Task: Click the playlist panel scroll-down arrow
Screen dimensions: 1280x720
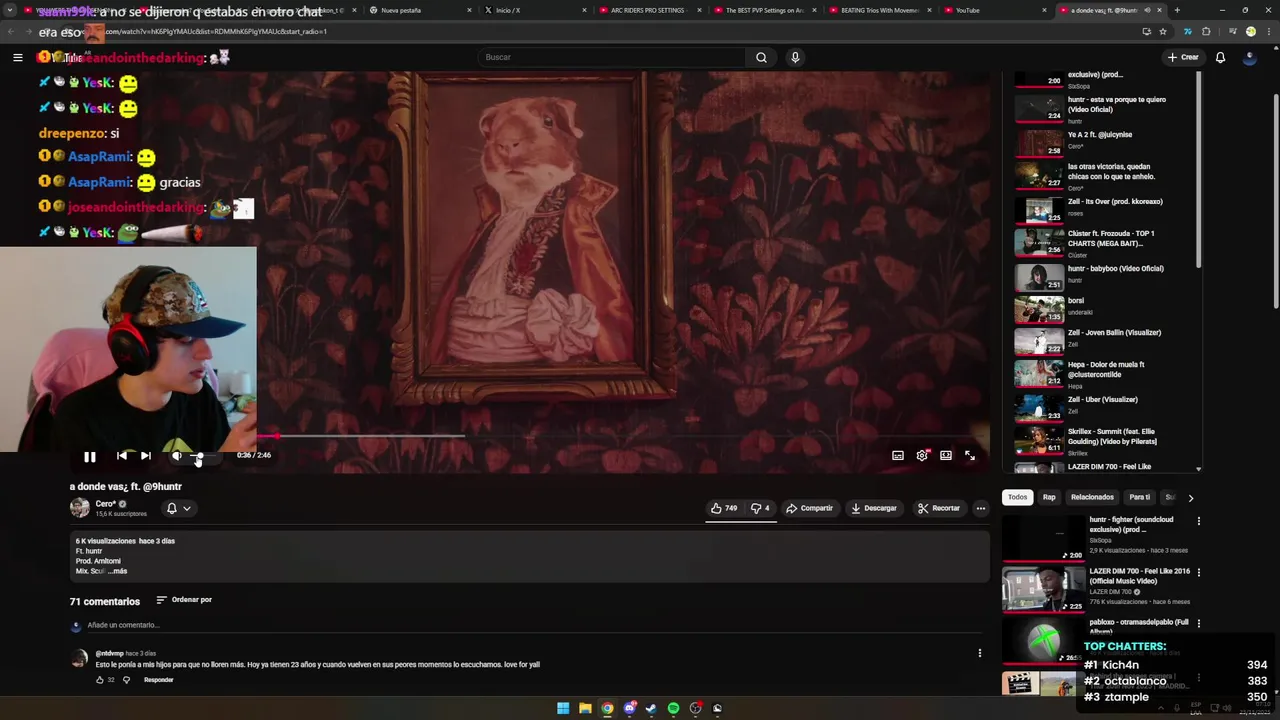Action: [1198, 469]
